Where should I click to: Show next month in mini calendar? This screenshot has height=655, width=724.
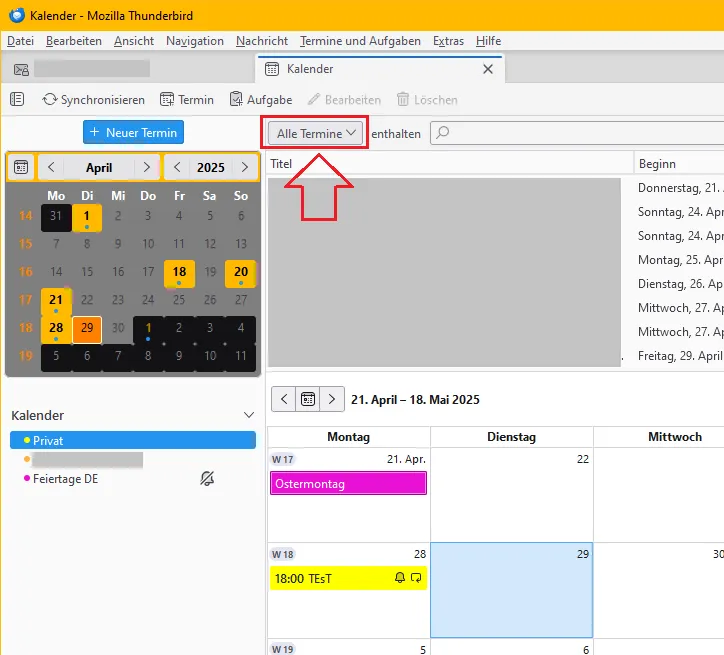[147, 167]
